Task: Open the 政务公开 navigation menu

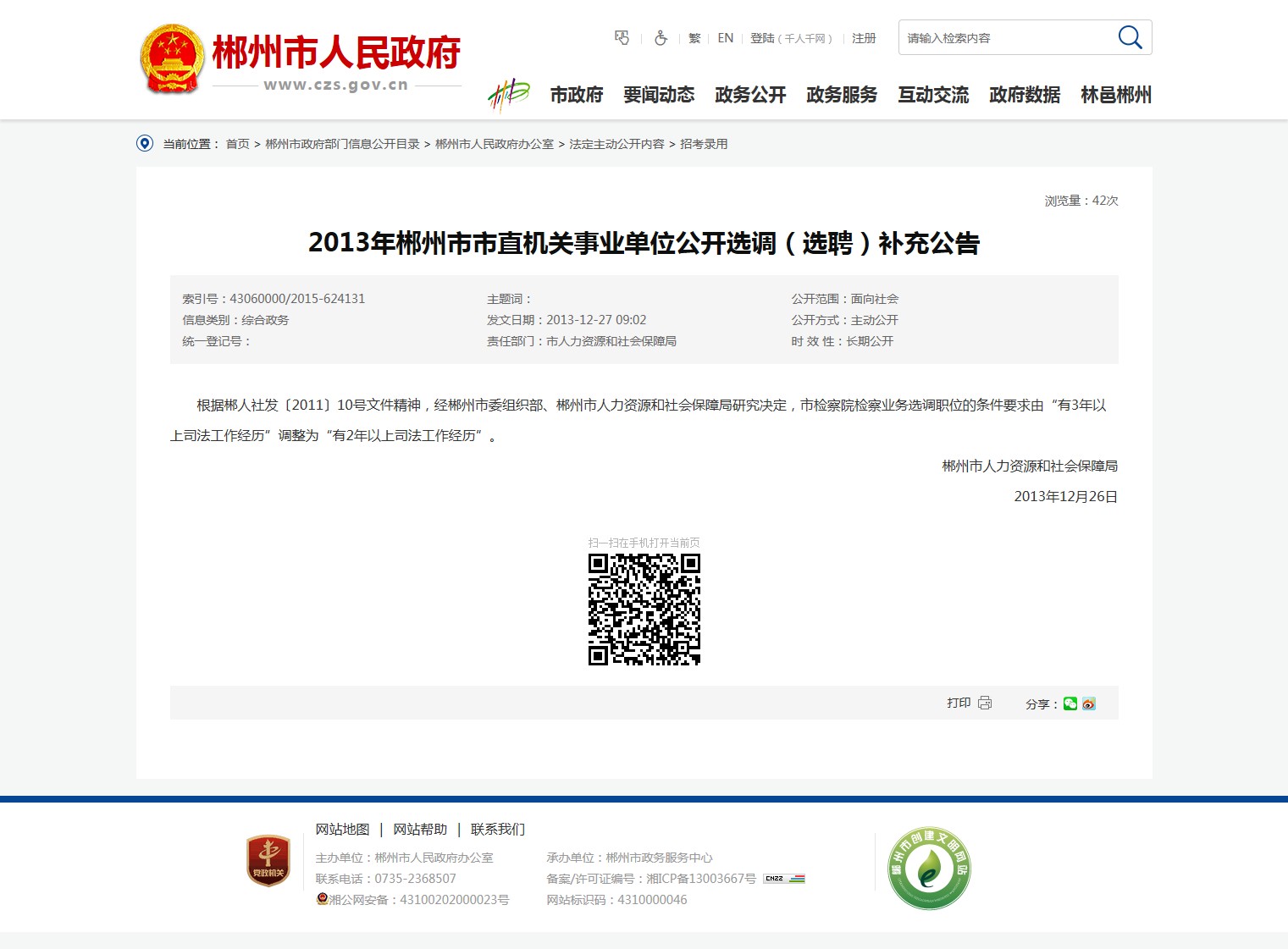Action: 750,95
